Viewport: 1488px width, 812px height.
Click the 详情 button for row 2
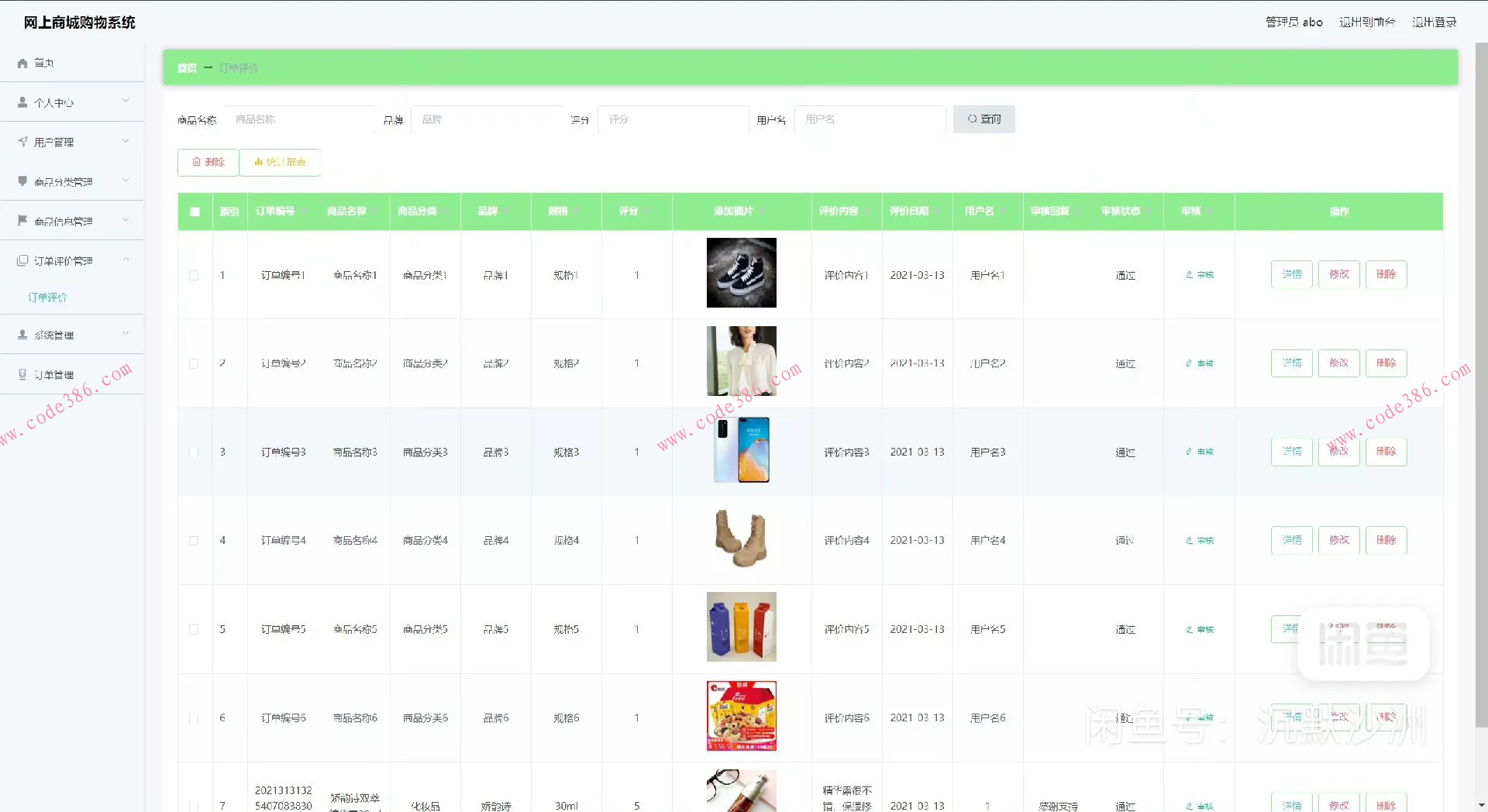click(1291, 363)
